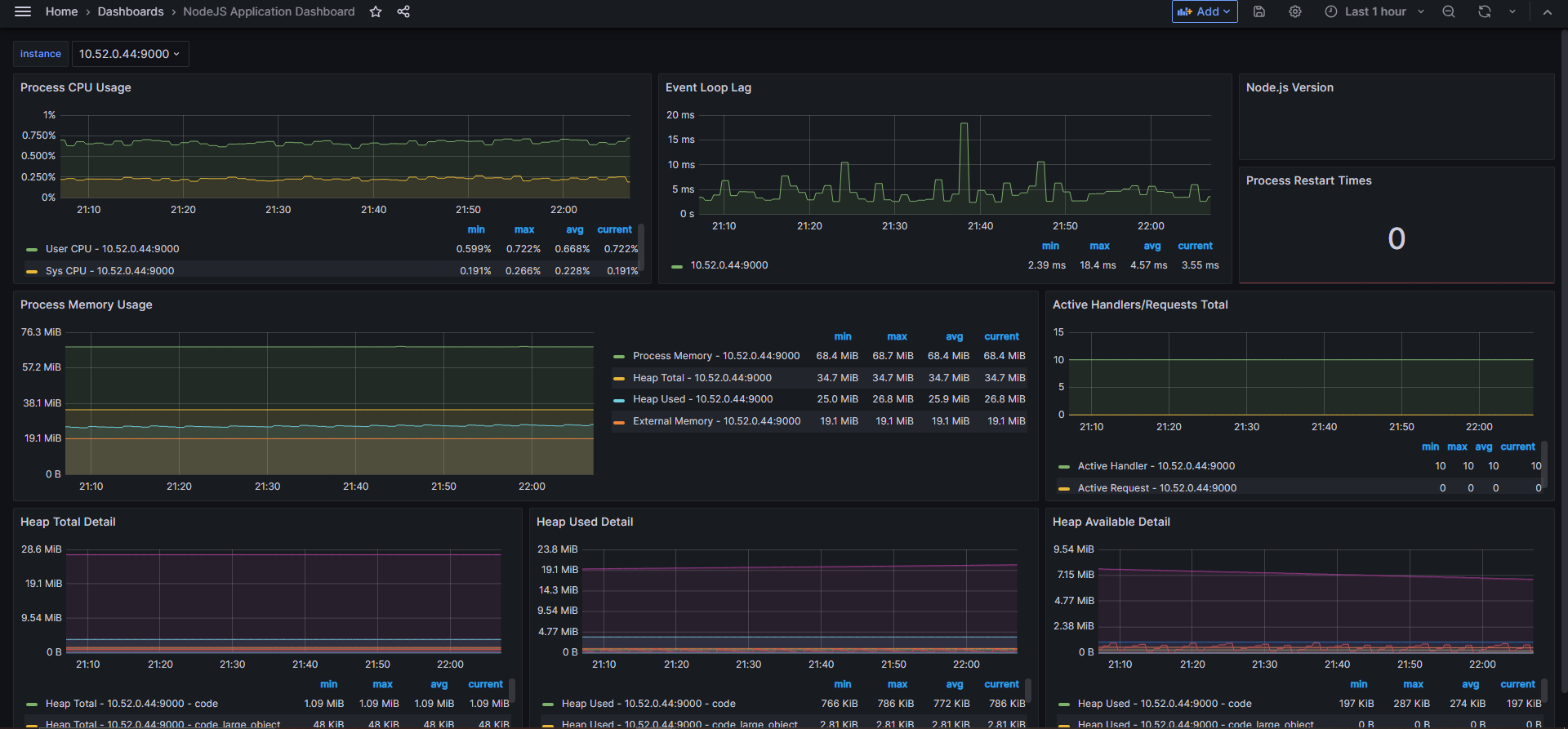Toggle Heap Total code series in Heap Total Detail
This screenshot has width=1568, height=729.
pos(131,704)
